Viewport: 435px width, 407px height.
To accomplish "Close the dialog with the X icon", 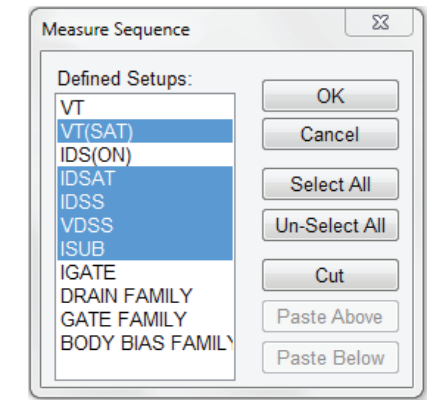I will click(x=380, y=22).
